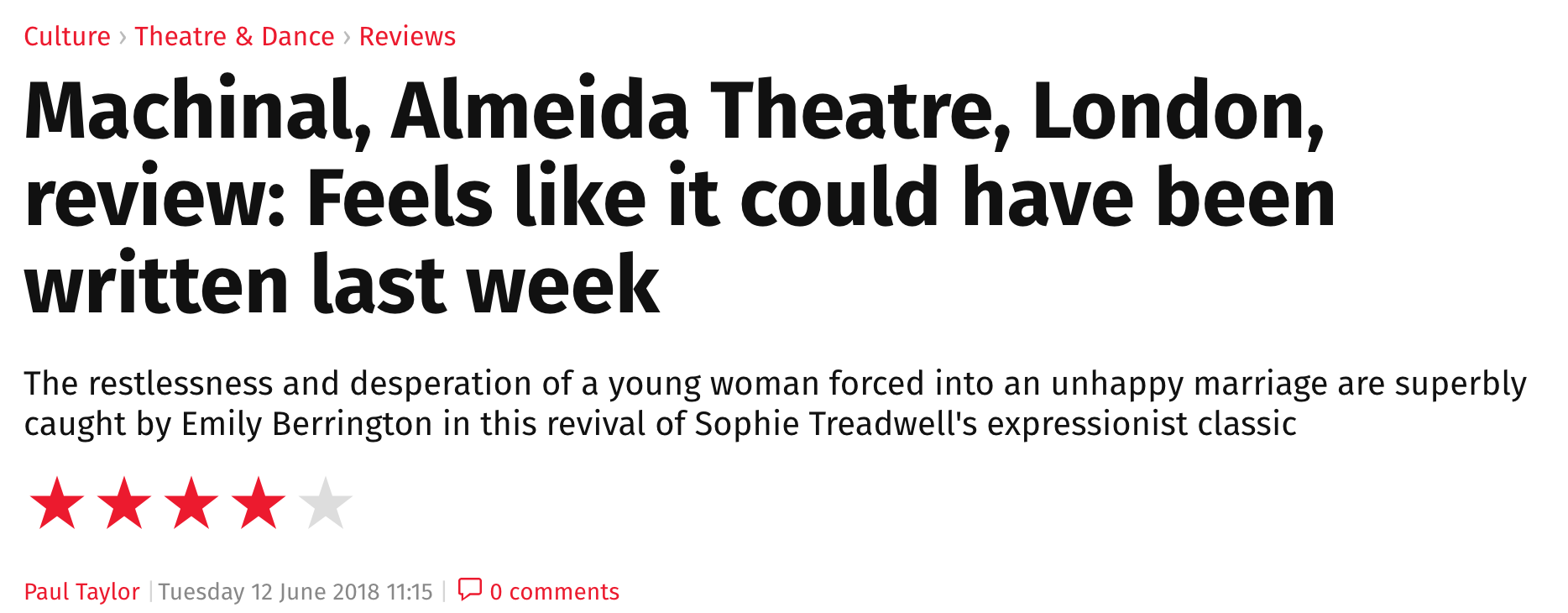Viewport: 1568px width, 613px height.
Task: Click the subheading mentioning Emily Berrington
Action: point(776,404)
